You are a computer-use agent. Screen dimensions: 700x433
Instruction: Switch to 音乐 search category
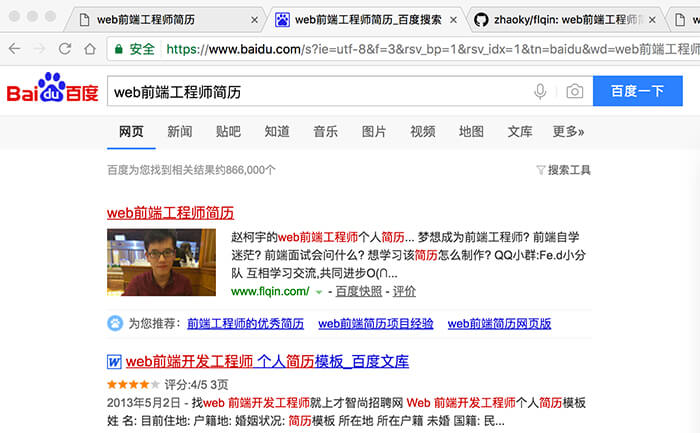click(x=325, y=132)
